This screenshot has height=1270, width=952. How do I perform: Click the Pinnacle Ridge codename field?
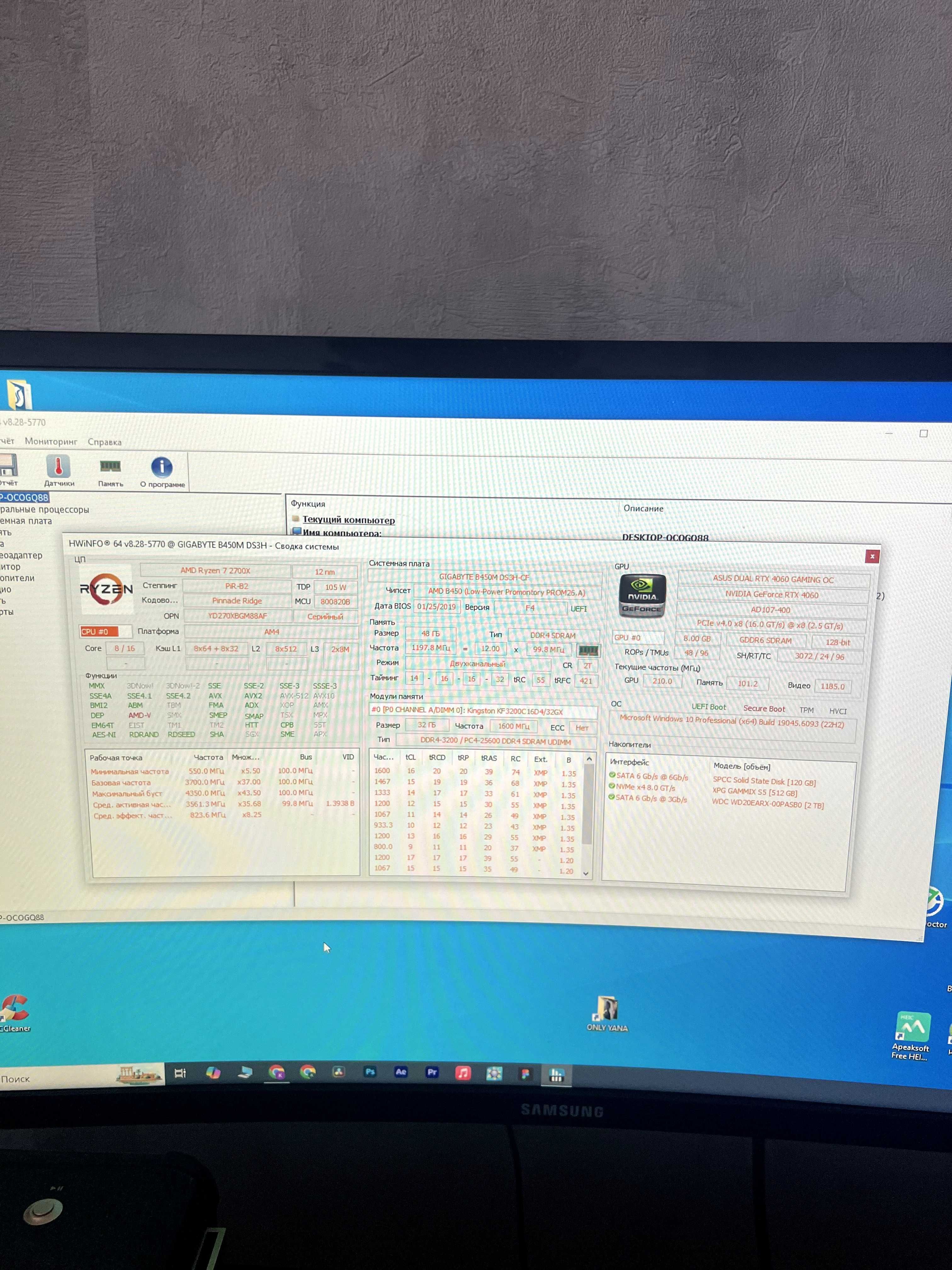(x=236, y=601)
